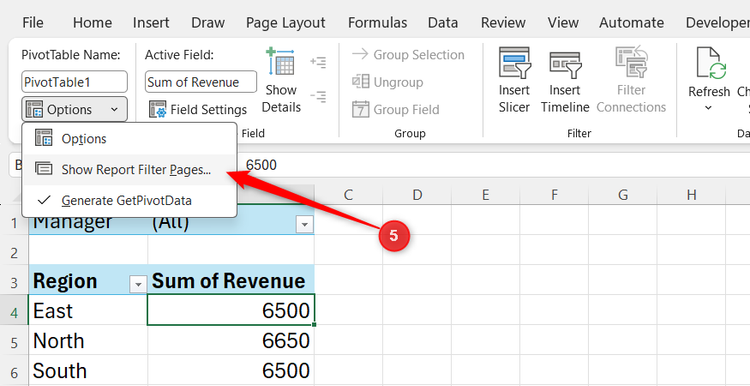Select the Draw tab
The height and width of the screenshot is (386, 750).
[208, 22]
